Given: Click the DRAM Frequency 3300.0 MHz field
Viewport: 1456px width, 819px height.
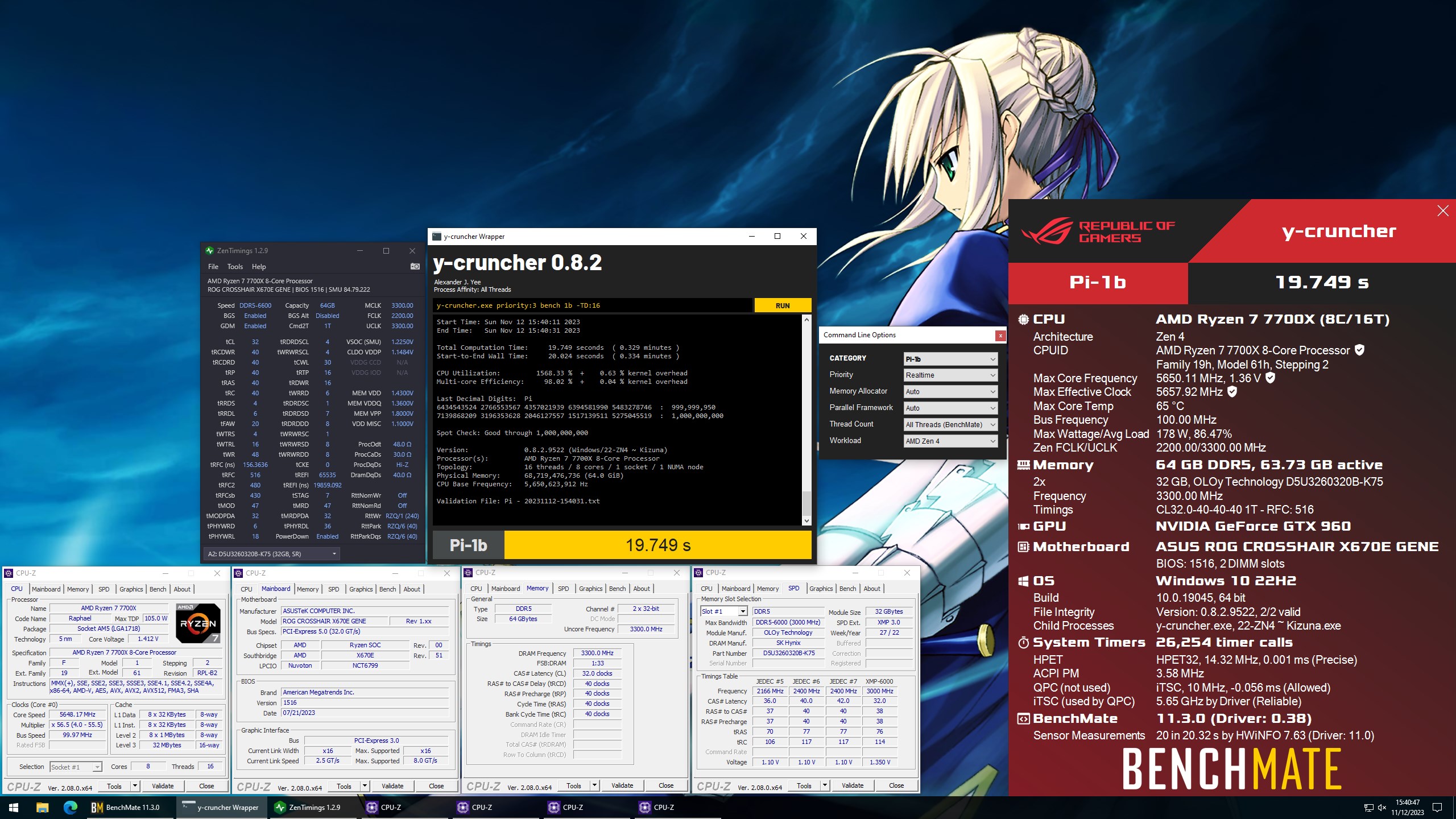Looking at the screenshot, I should [597, 653].
